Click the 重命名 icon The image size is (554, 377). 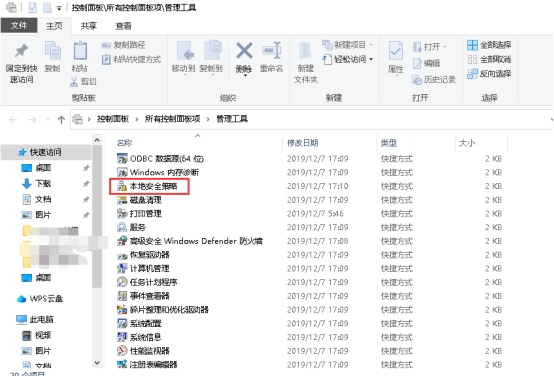tap(271, 51)
